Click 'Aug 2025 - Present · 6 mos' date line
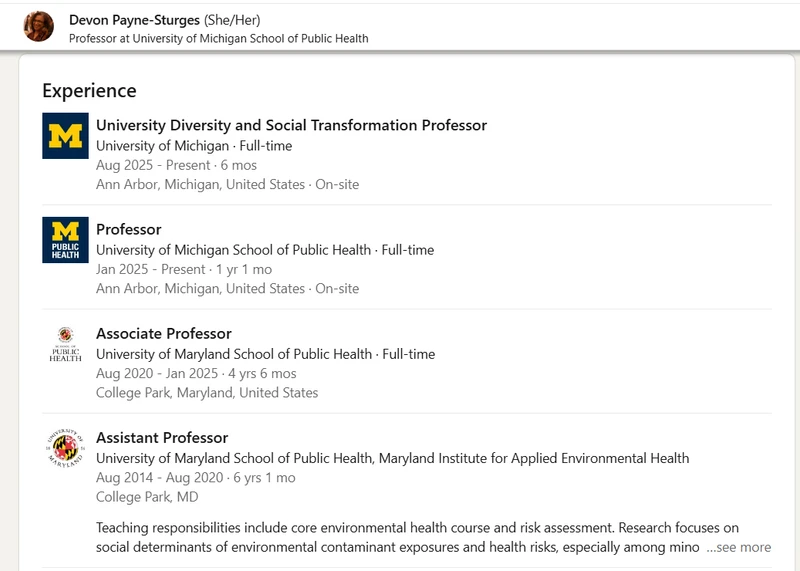The width and height of the screenshot is (800, 571). 176,165
